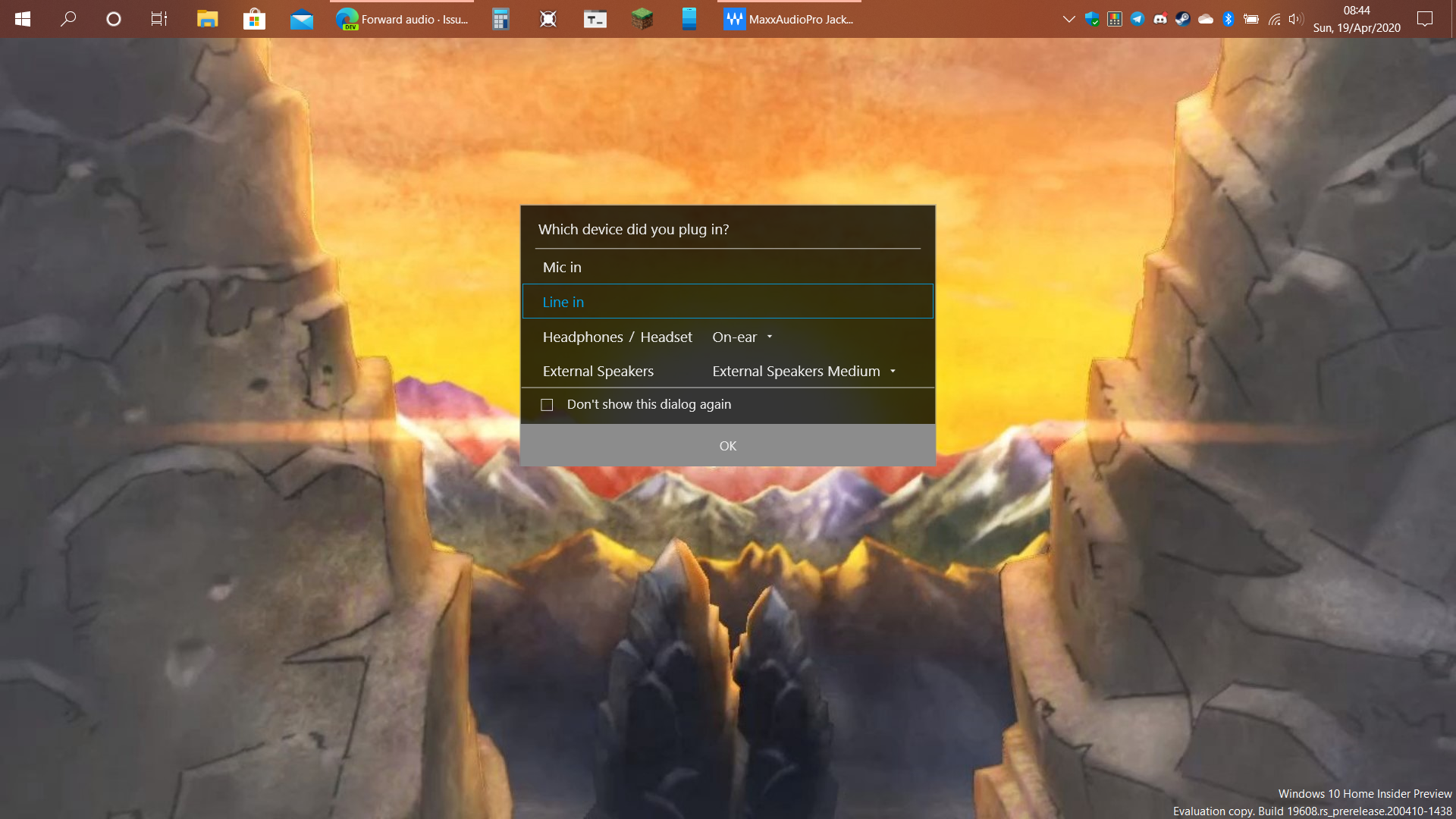
Task: Open the Mail app on taskbar
Action: 302,19
